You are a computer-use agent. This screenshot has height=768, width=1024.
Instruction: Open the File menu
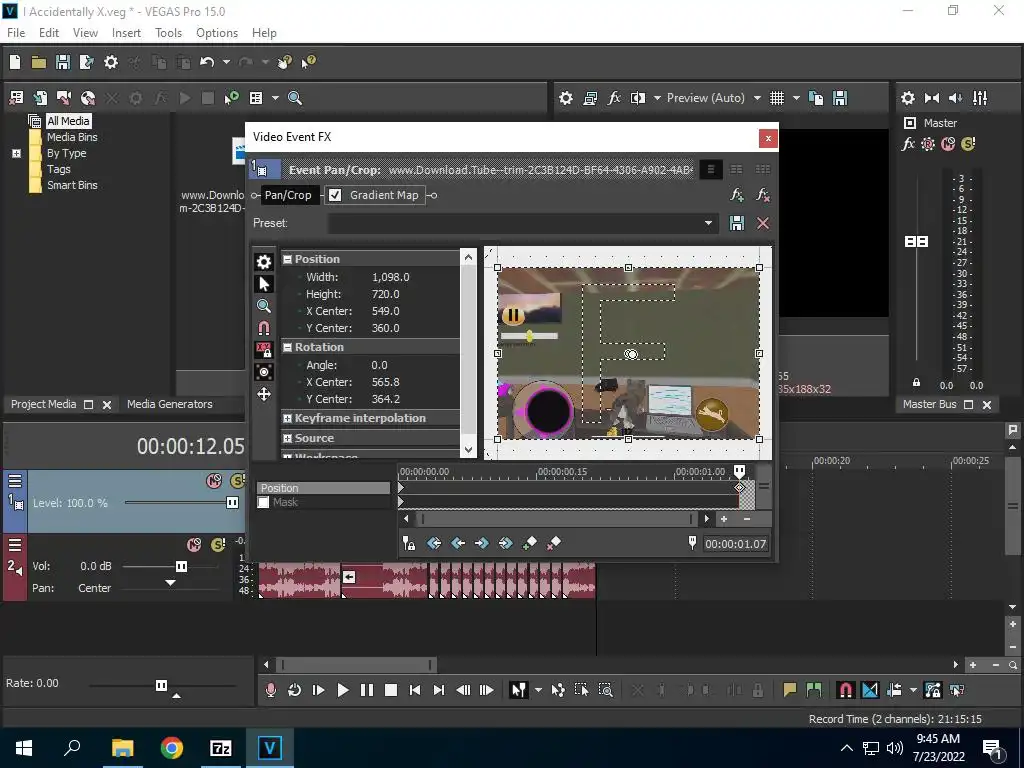[x=16, y=33]
